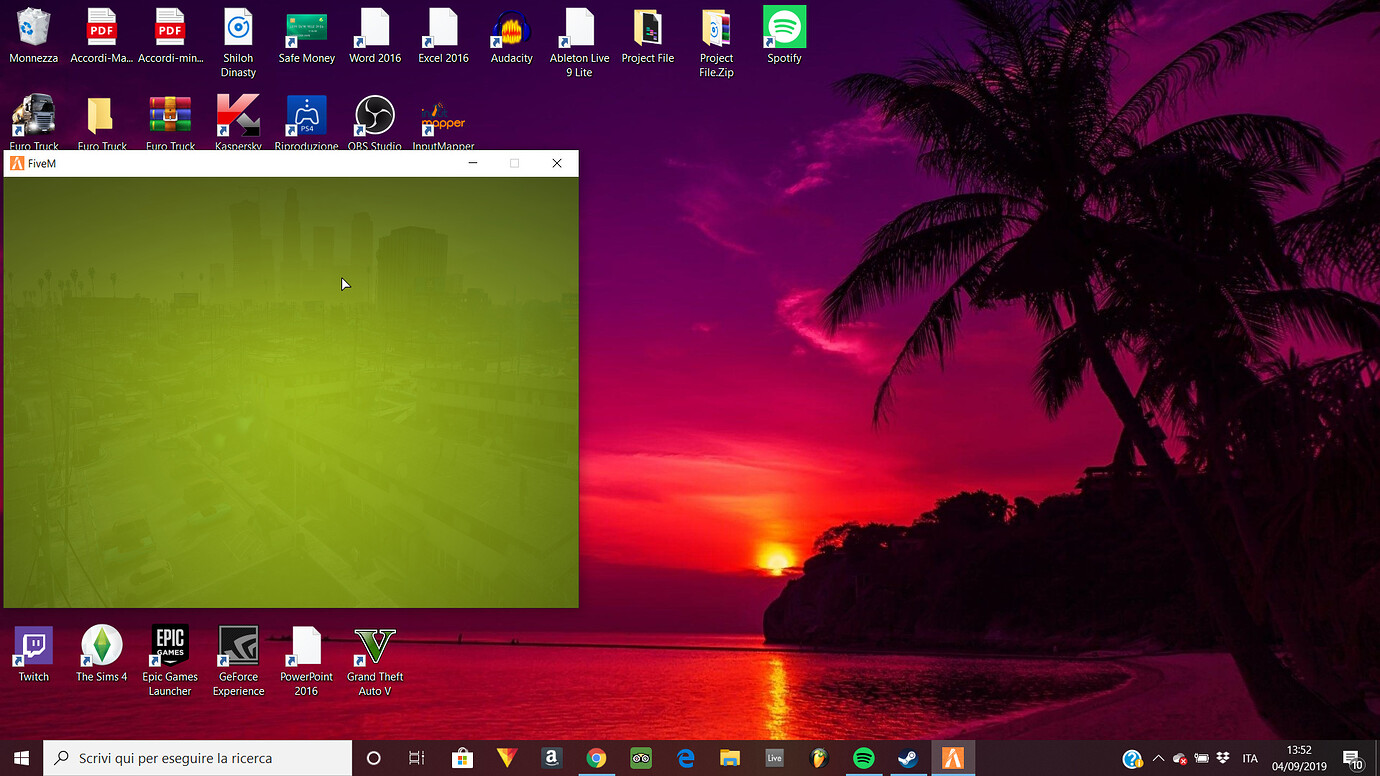Open Task View from the taskbar
Screen dimensions: 1380x776
417,759
